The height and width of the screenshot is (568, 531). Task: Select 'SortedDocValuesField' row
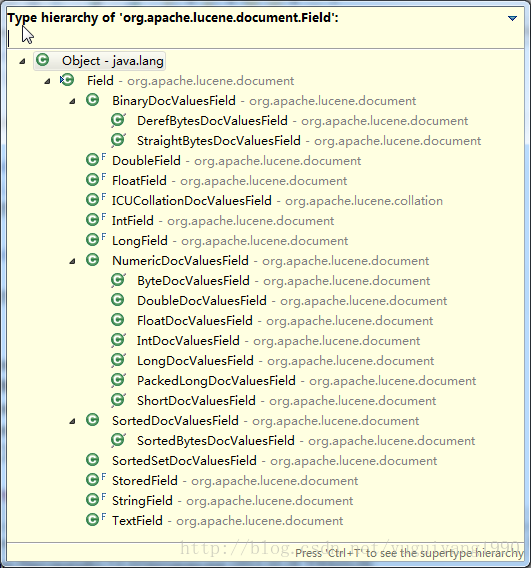pos(266,421)
